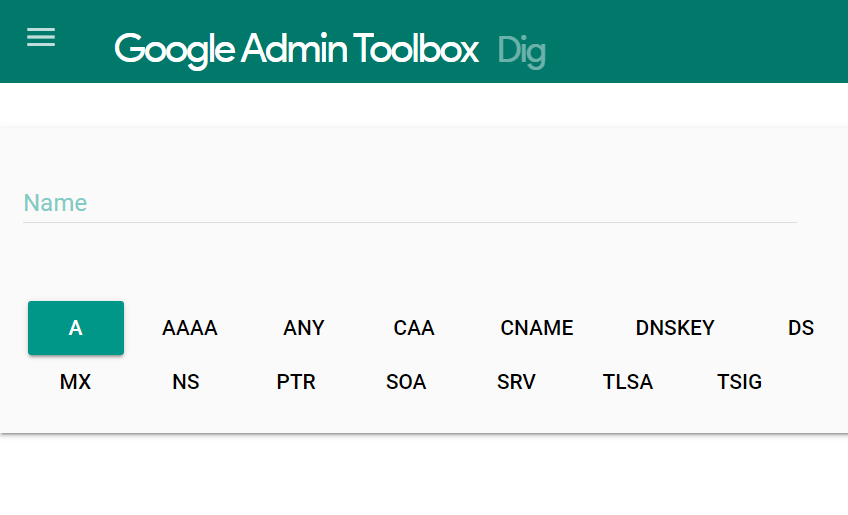Select the SRV record type
The height and width of the screenshot is (515, 848).
point(516,382)
